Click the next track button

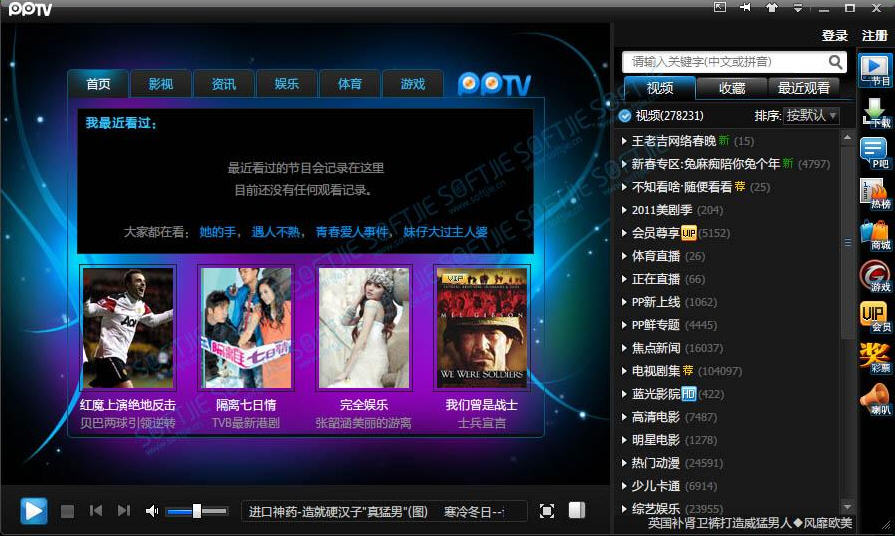pyautogui.click(x=123, y=511)
